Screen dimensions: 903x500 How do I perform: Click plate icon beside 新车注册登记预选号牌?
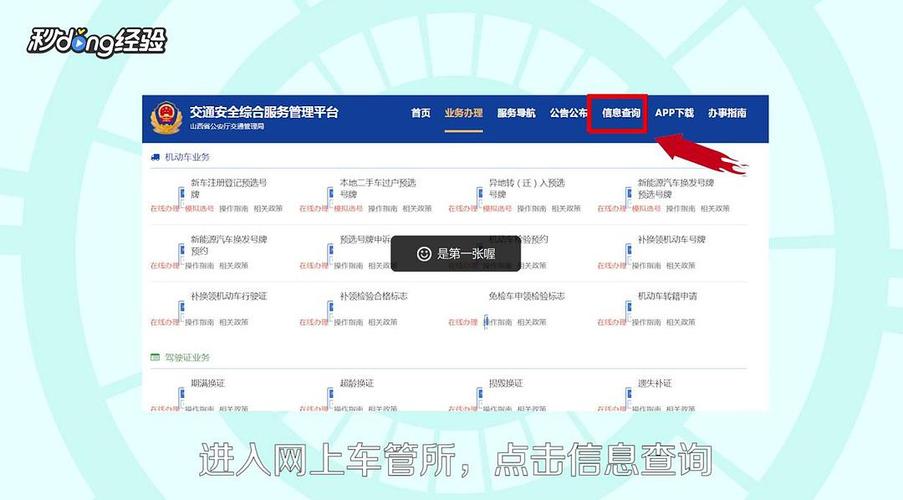pyautogui.click(x=181, y=196)
